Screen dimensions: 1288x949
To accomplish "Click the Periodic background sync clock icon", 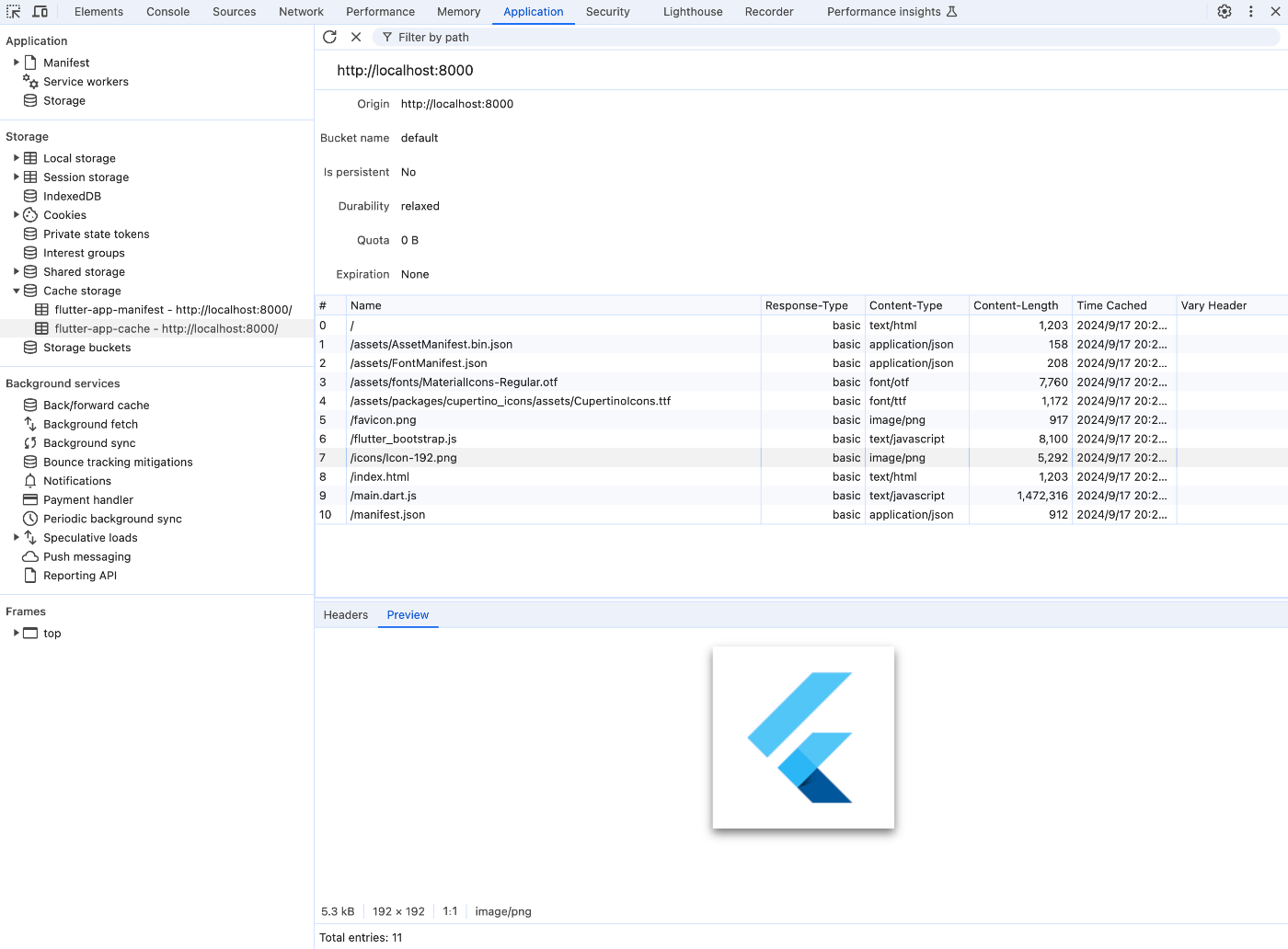I will coord(30,519).
